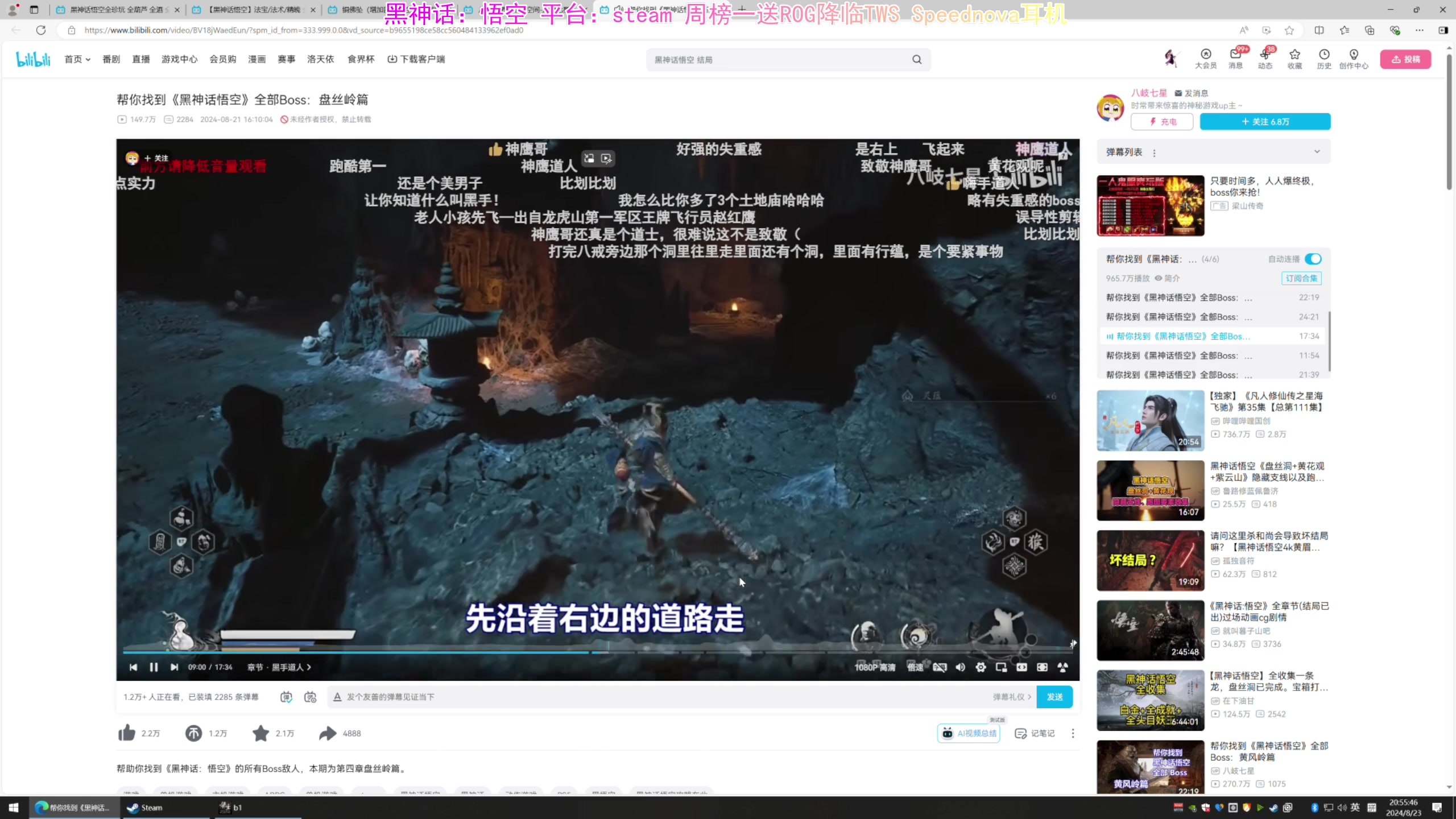Viewport: 1456px width, 819px height.
Task: Refresh the browser page
Action: 41,30
